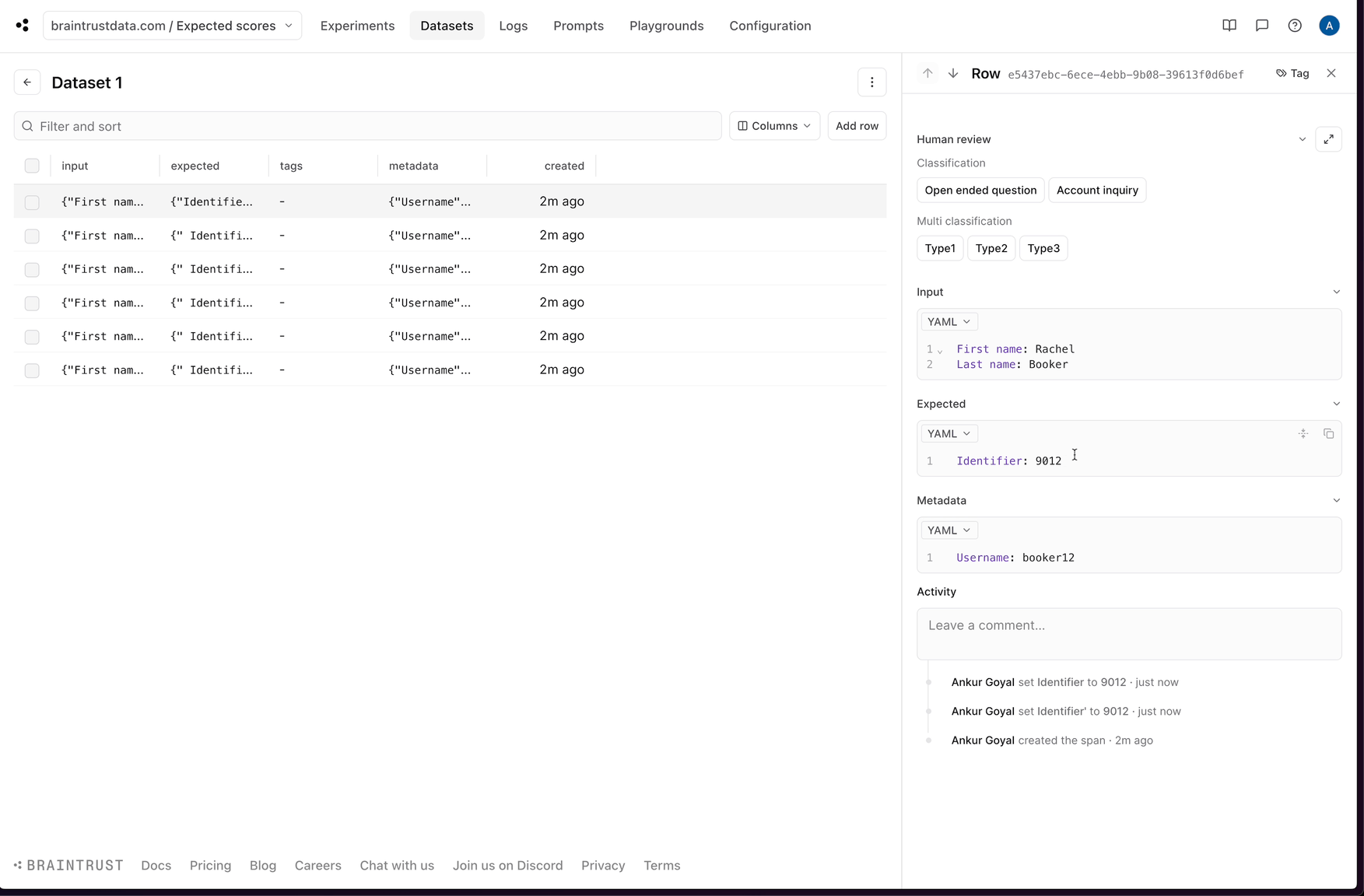Select the Account inquiry classification
This screenshot has height=896, width=1364.
point(1096,191)
